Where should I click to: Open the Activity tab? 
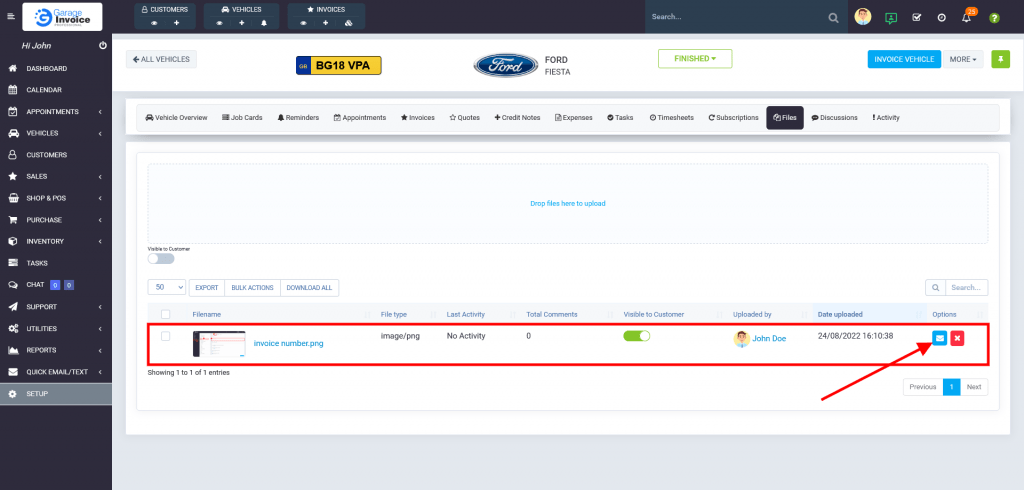pyautogui.click(x=886, y=118)
